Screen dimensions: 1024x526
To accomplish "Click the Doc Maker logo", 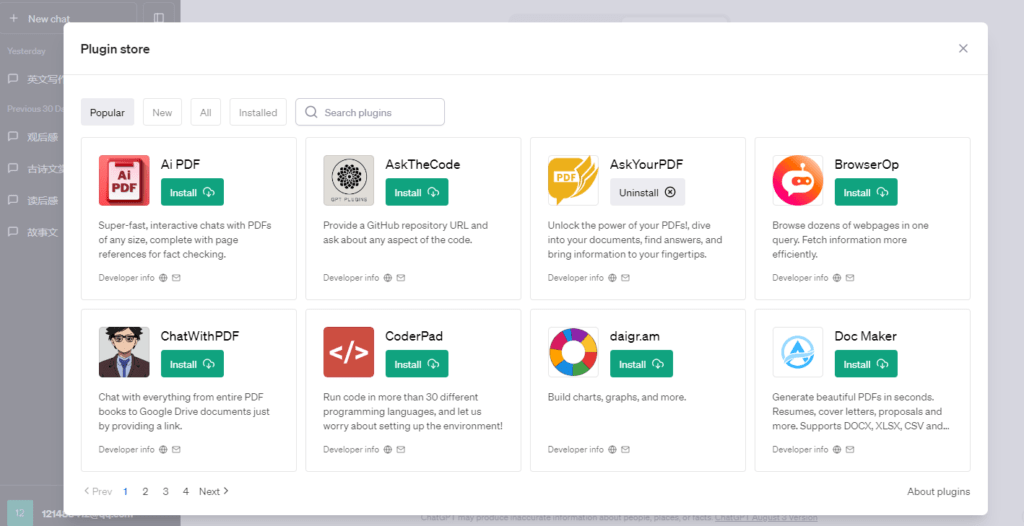I will pyautogui.click(x=798, y=352).
